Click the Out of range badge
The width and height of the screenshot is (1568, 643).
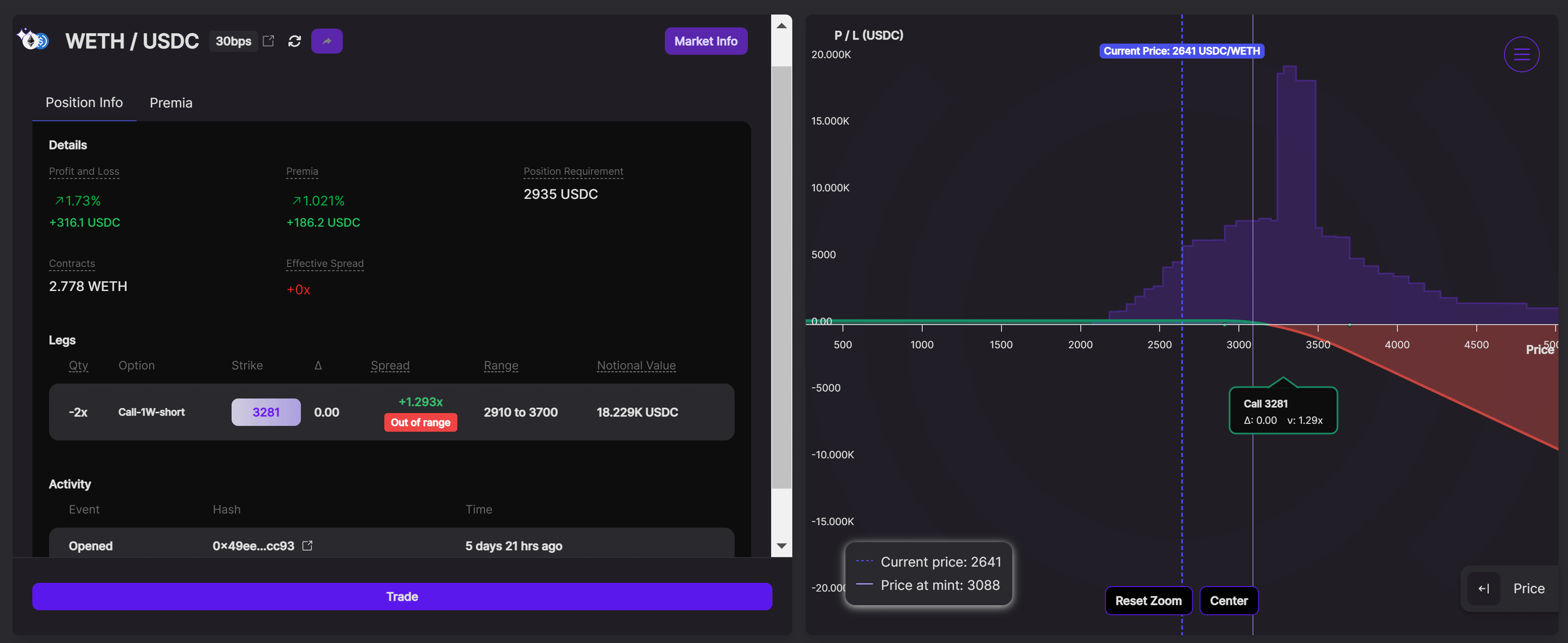pyautogui.click(x=420, y=422)
